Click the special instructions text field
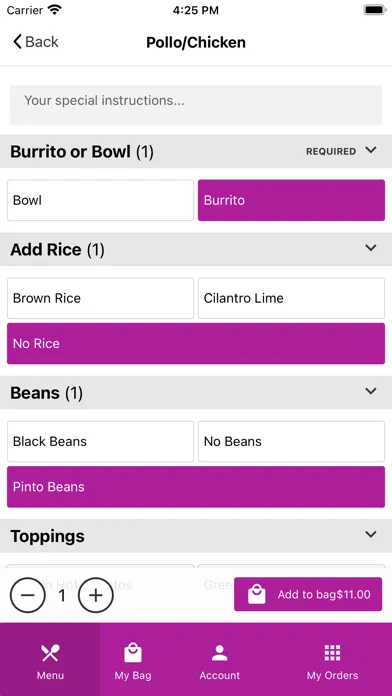 pos(196,105)
